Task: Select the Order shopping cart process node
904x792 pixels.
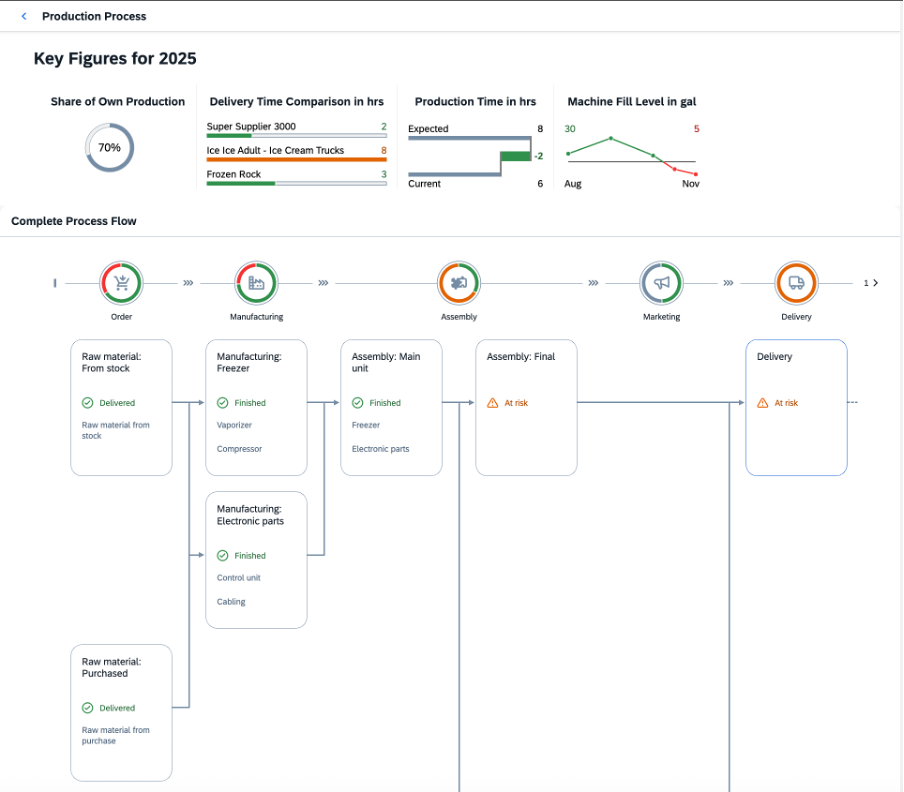Action: click(121, 283)
